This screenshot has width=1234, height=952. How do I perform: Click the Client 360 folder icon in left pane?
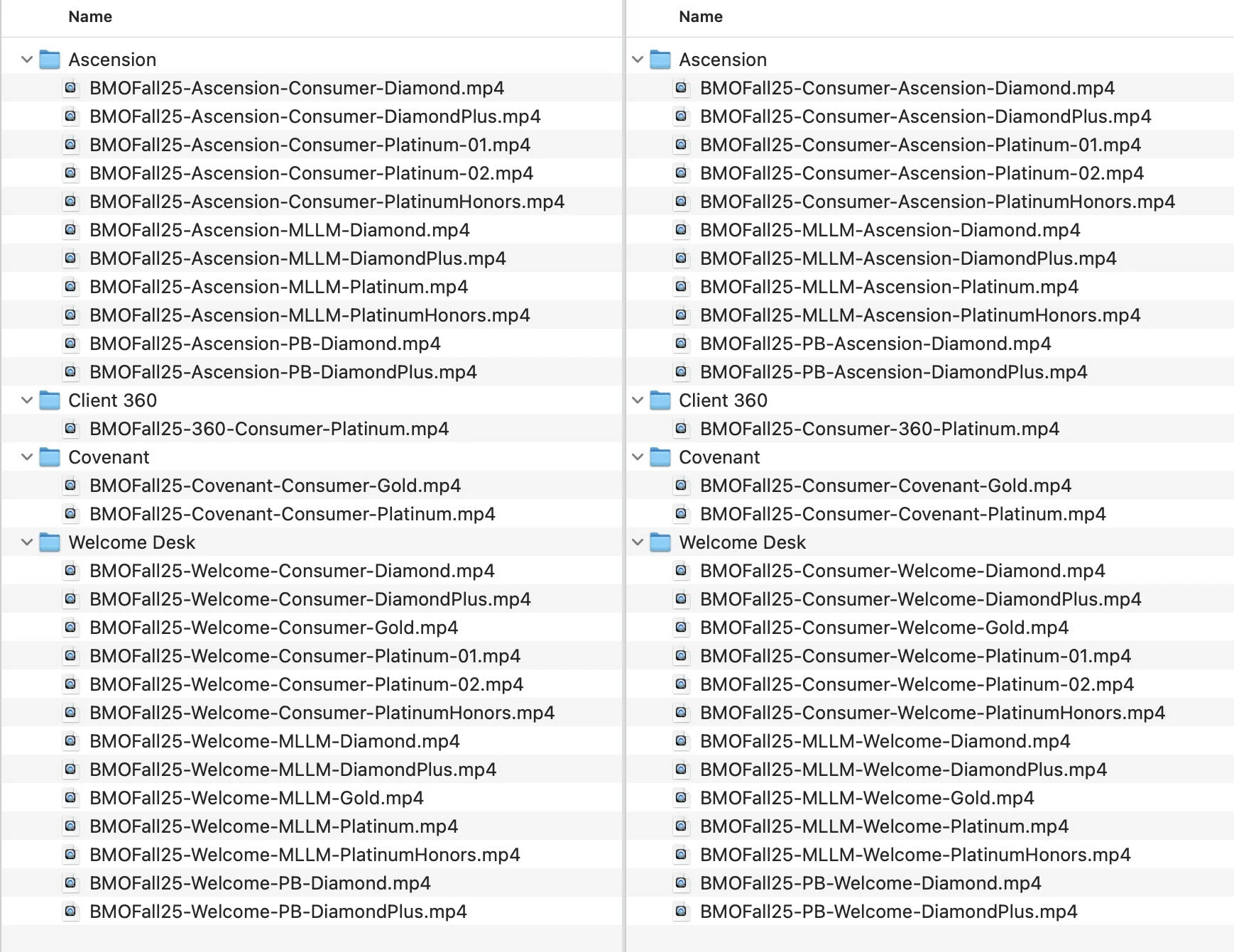click(x=50, y=400)
